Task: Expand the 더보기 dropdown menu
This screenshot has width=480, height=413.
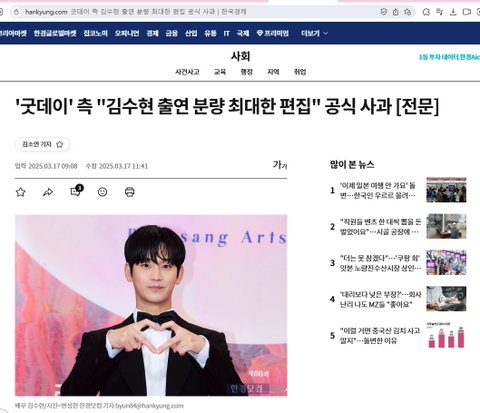Action: pyautogui.click(x=314, y=33)
